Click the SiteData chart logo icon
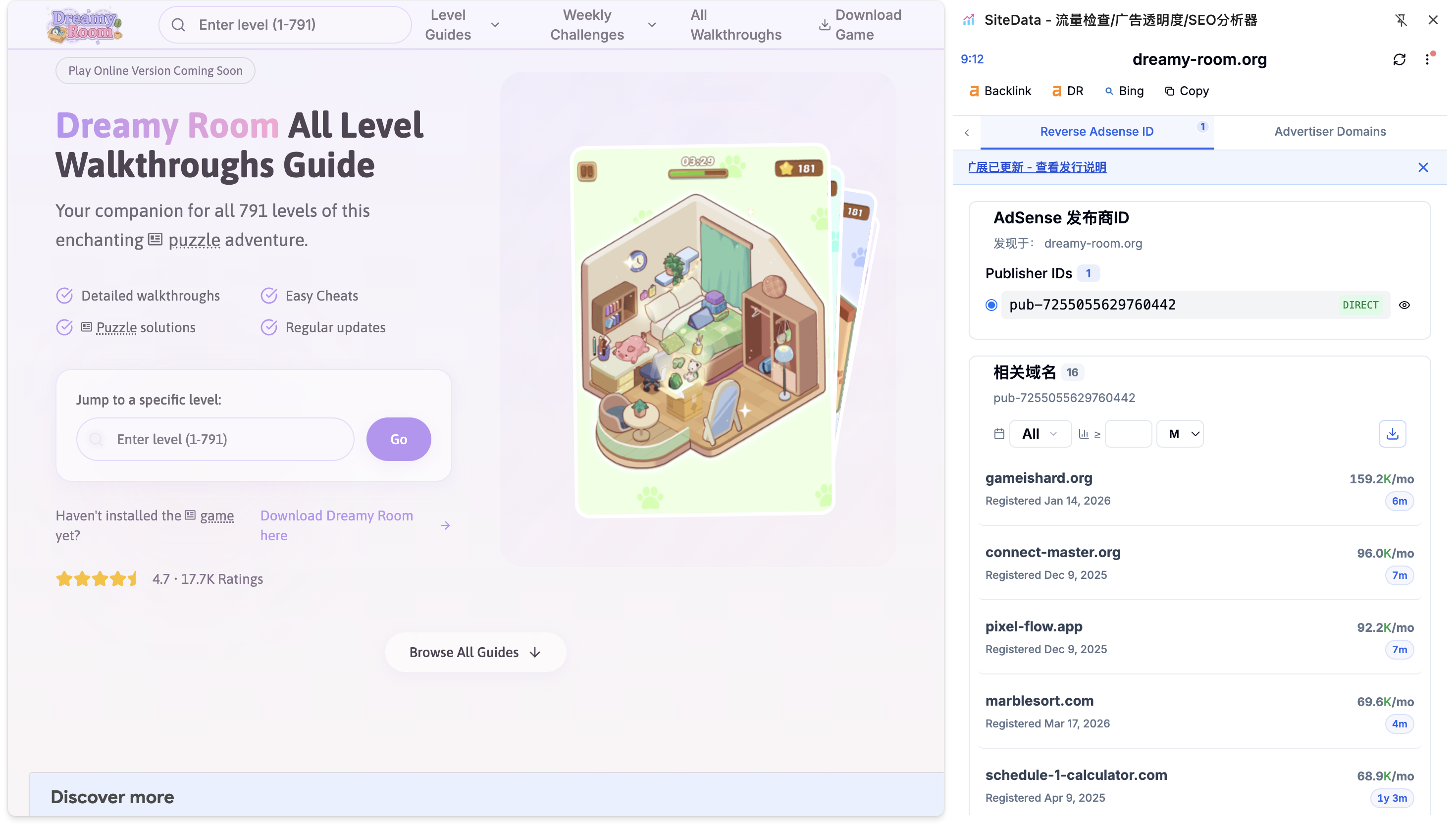 pyautogui.click(x=969, y=20)
